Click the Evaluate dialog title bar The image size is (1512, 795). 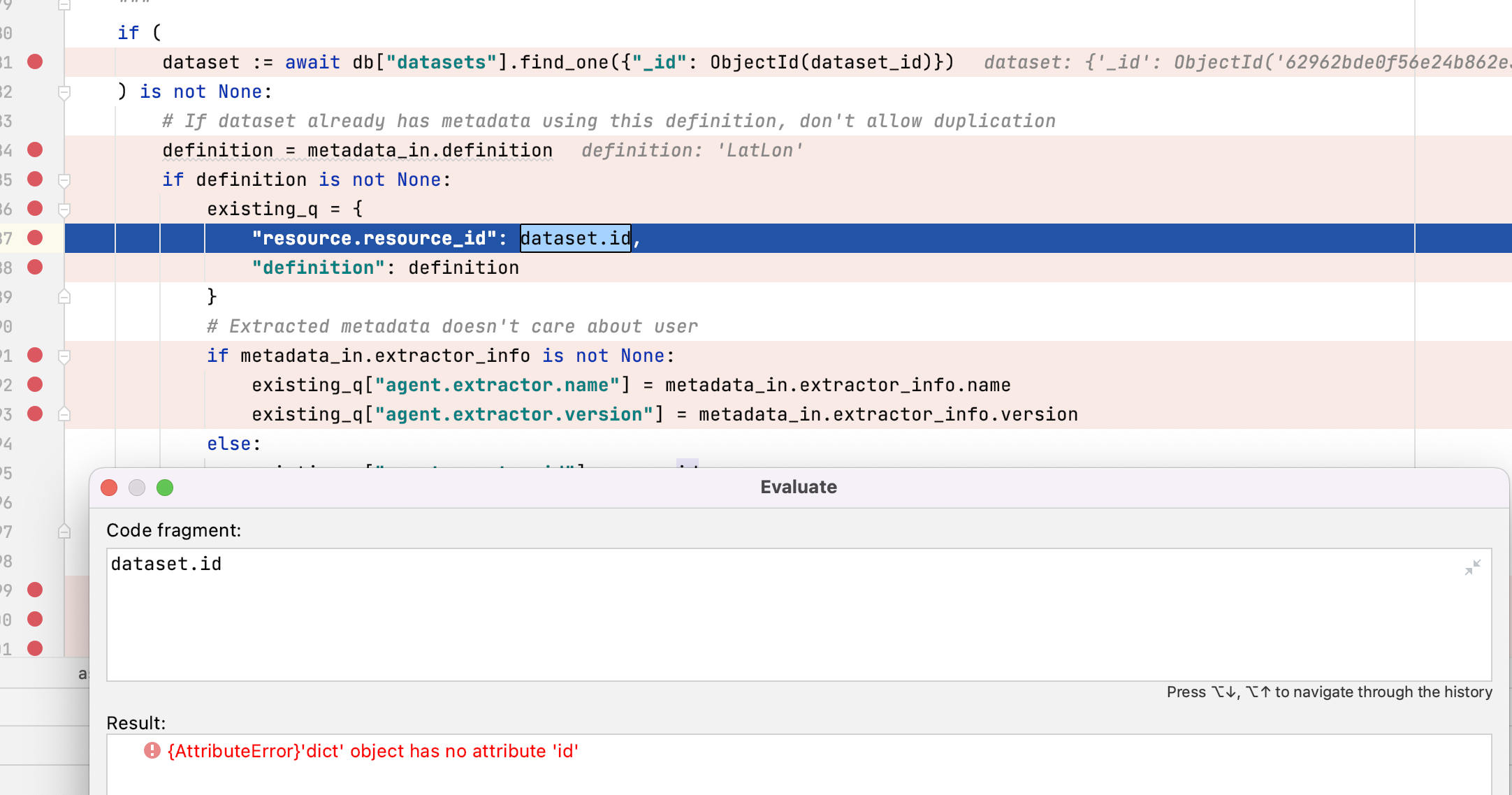(798, 488)
